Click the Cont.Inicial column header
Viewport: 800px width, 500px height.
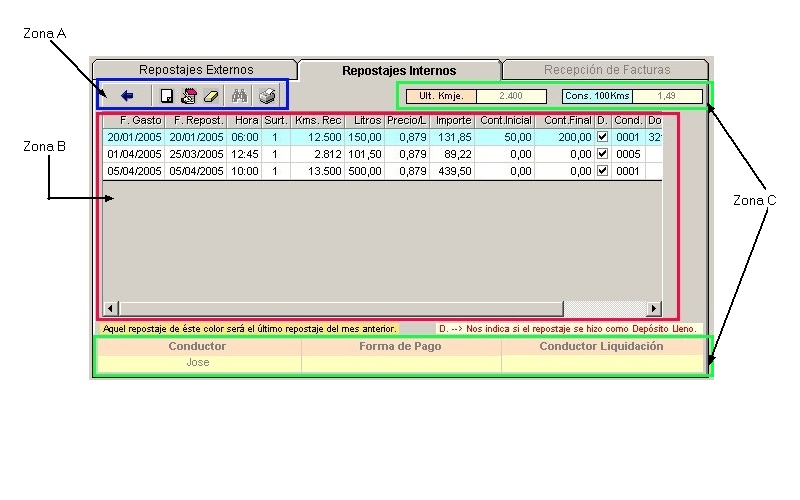coord(505,120)
